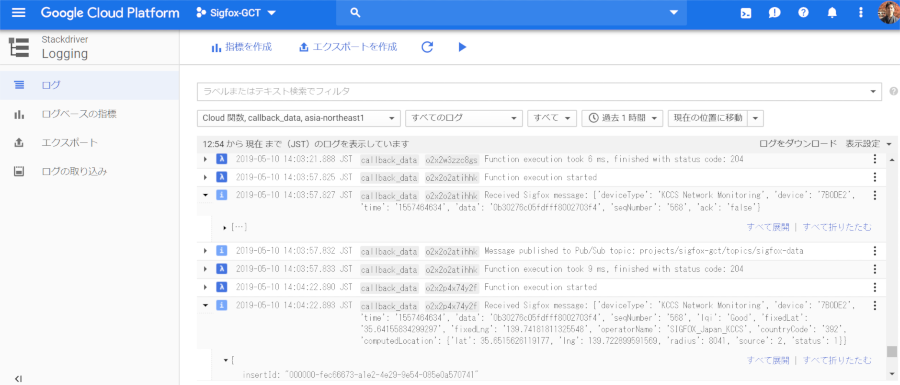Select the ログ sidebar item

tap(90, 85)
